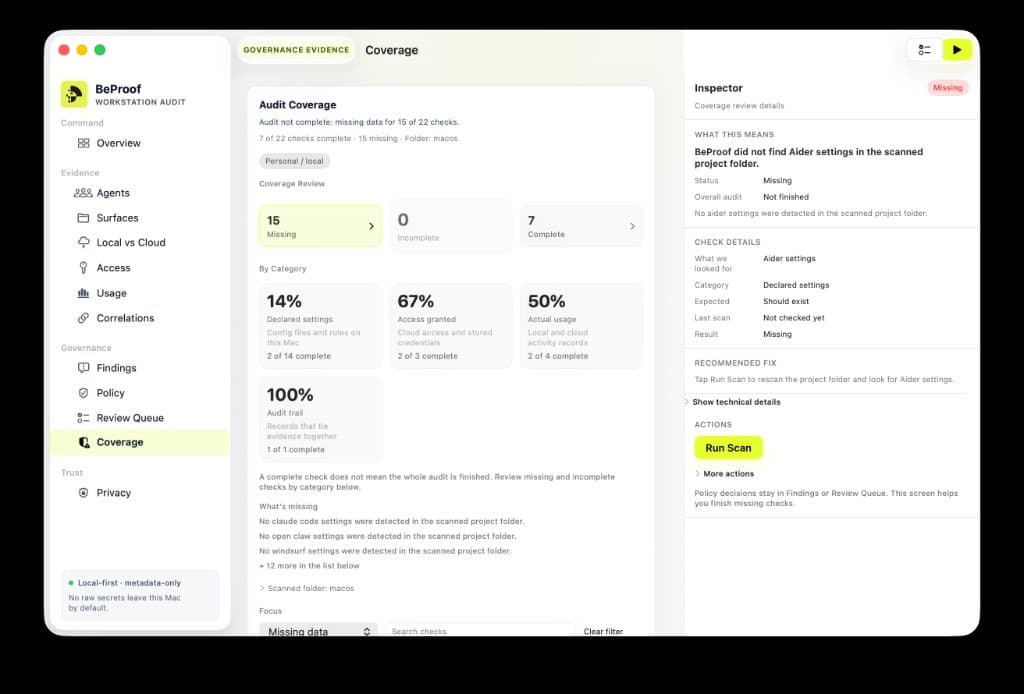Open the Findings page
1024x694 pixels.
click(x=140, y=368)
